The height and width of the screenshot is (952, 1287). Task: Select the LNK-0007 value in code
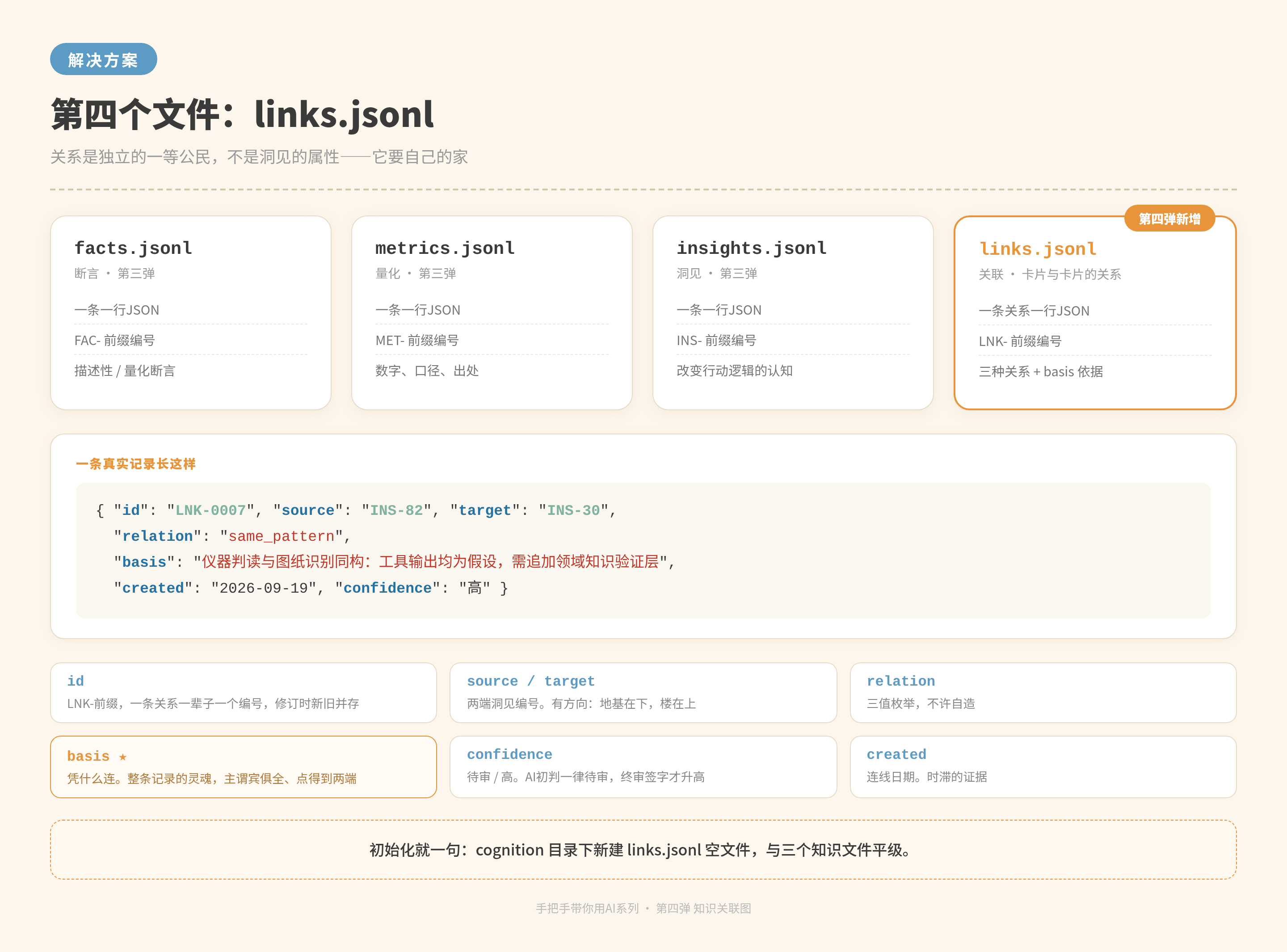(211, 510)
